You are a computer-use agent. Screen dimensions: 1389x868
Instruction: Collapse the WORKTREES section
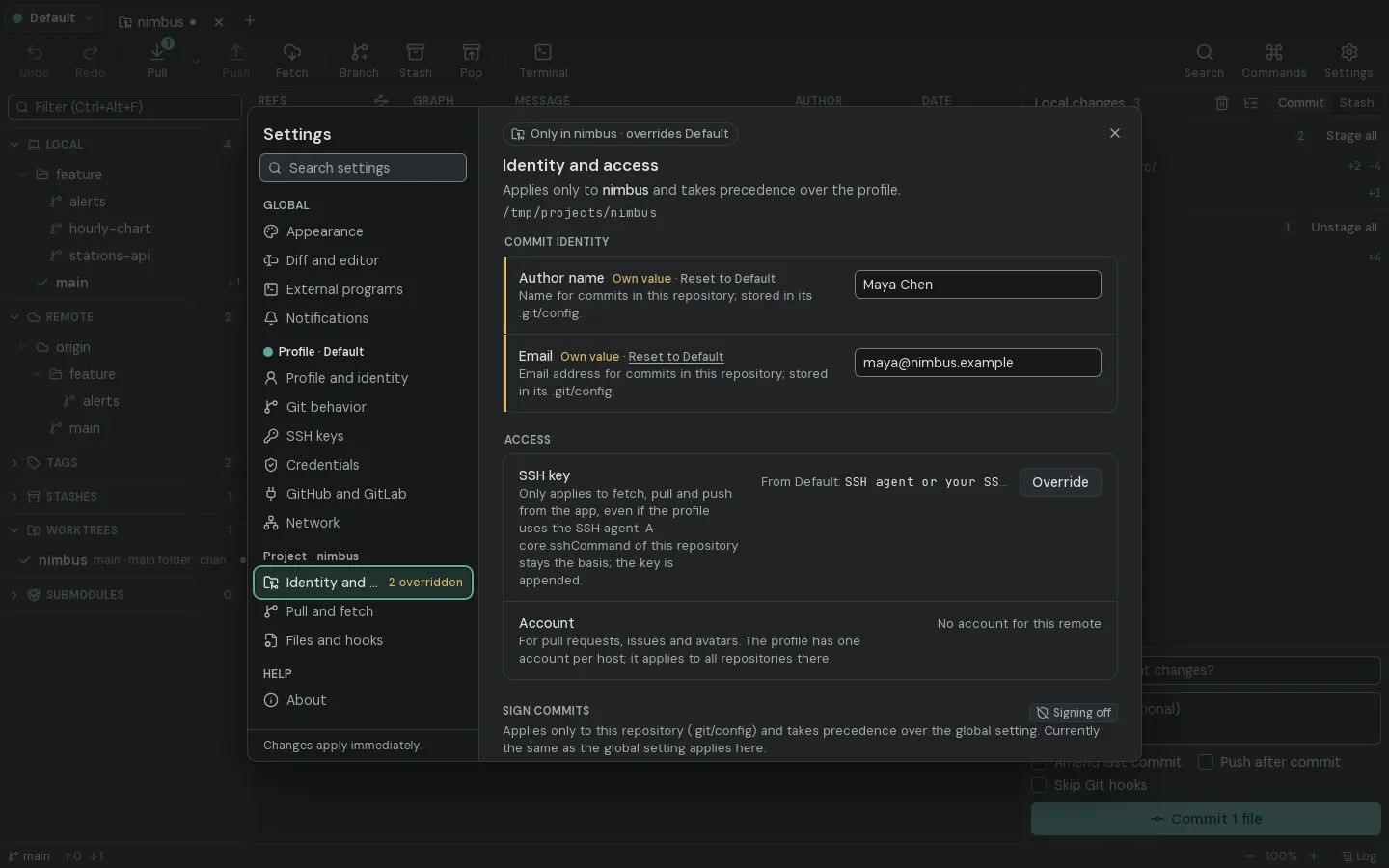(x=14, y=530)
